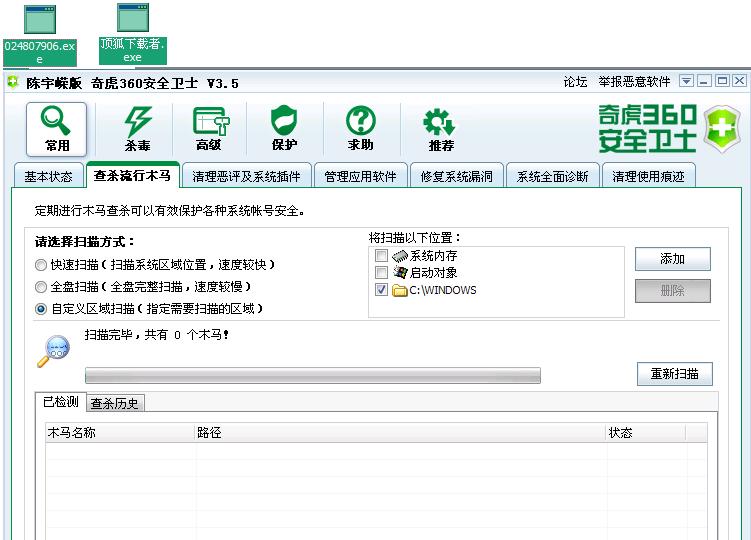Sort by 木马名称 column header
This screenshot has height=540, width=751.
click(120, 433)
